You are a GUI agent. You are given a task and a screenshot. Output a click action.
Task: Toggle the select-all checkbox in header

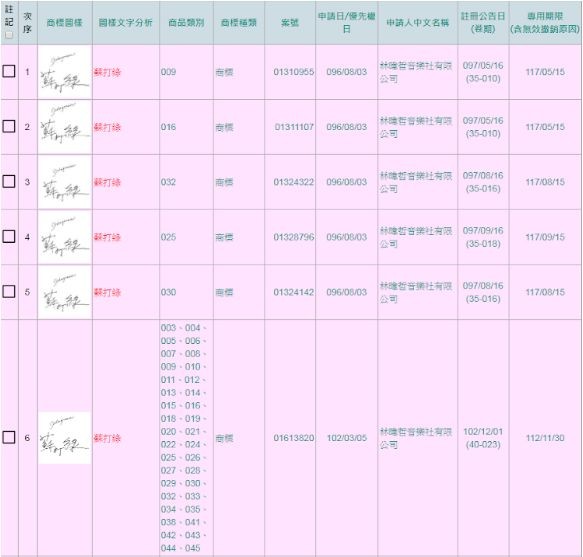click(9, 35)
